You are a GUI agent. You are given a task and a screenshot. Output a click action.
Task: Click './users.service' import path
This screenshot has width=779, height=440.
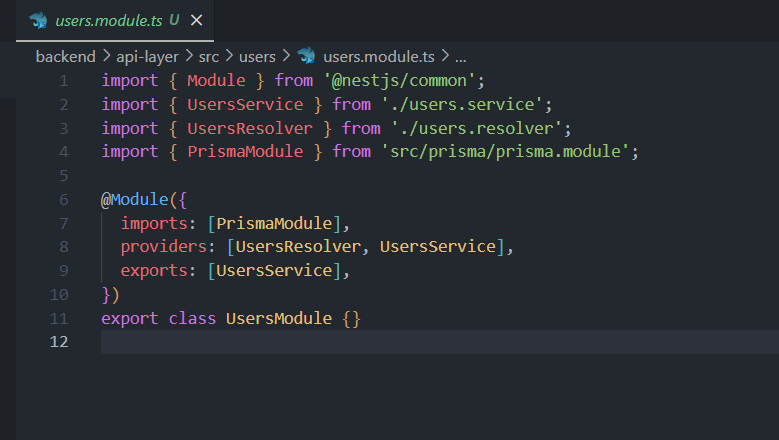(462, 104)
